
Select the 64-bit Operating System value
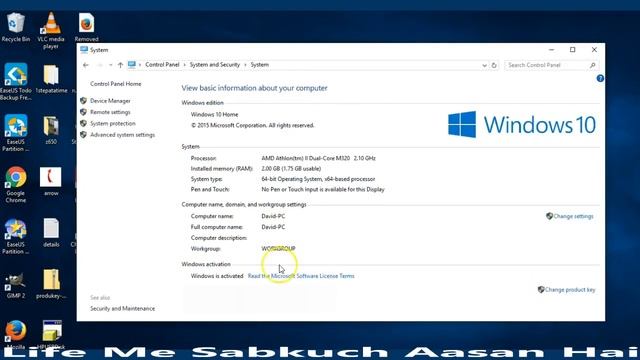pyautogui.click(x=318, y=179)
